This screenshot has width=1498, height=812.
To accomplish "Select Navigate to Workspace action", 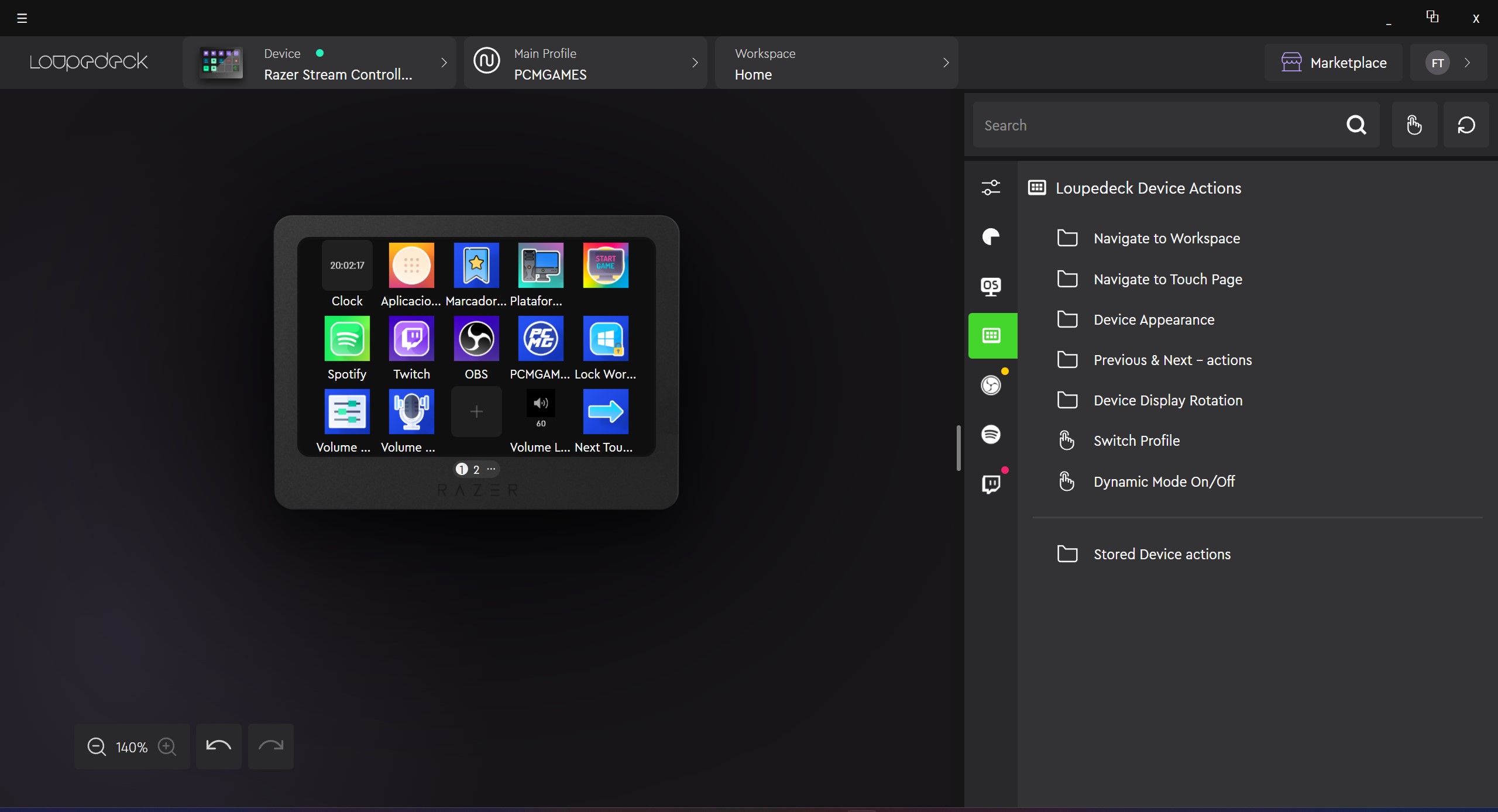I will tap(1167, 238).
